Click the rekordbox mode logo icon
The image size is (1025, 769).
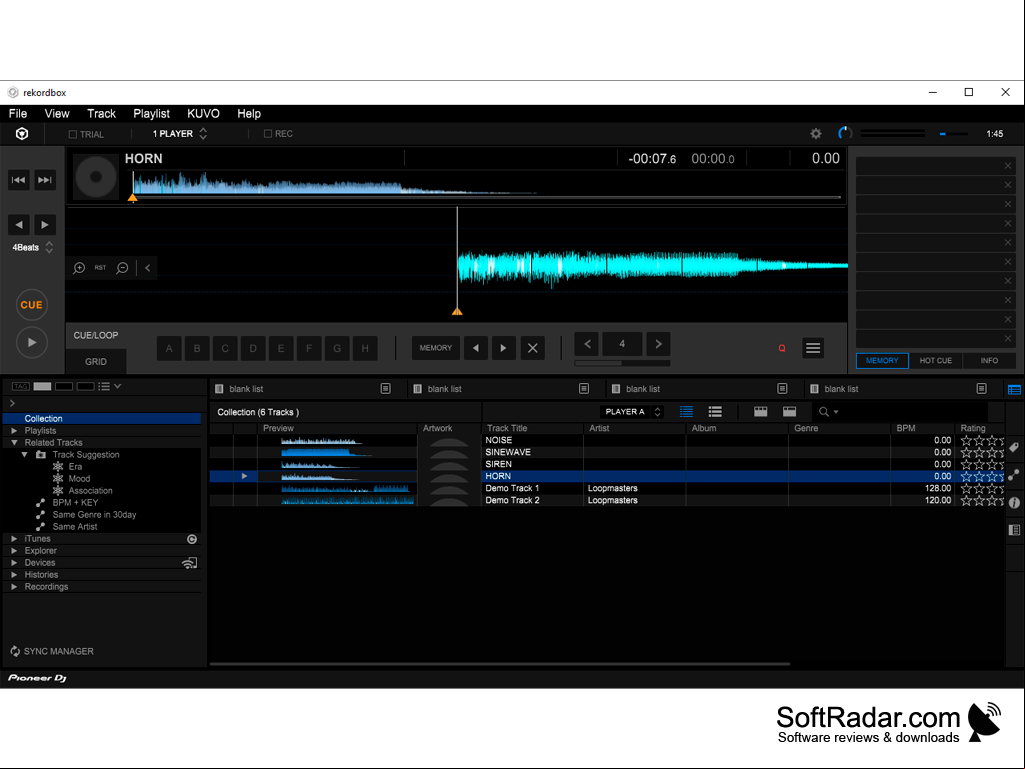click(x=22, y=134)
